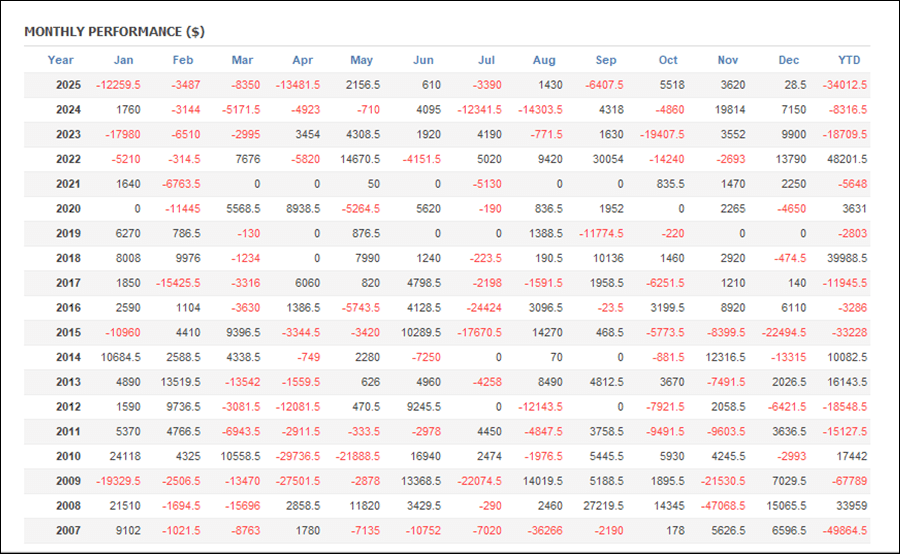Select the September 2022 value 30054
This screenshot has width=900, height=554.
607,159
